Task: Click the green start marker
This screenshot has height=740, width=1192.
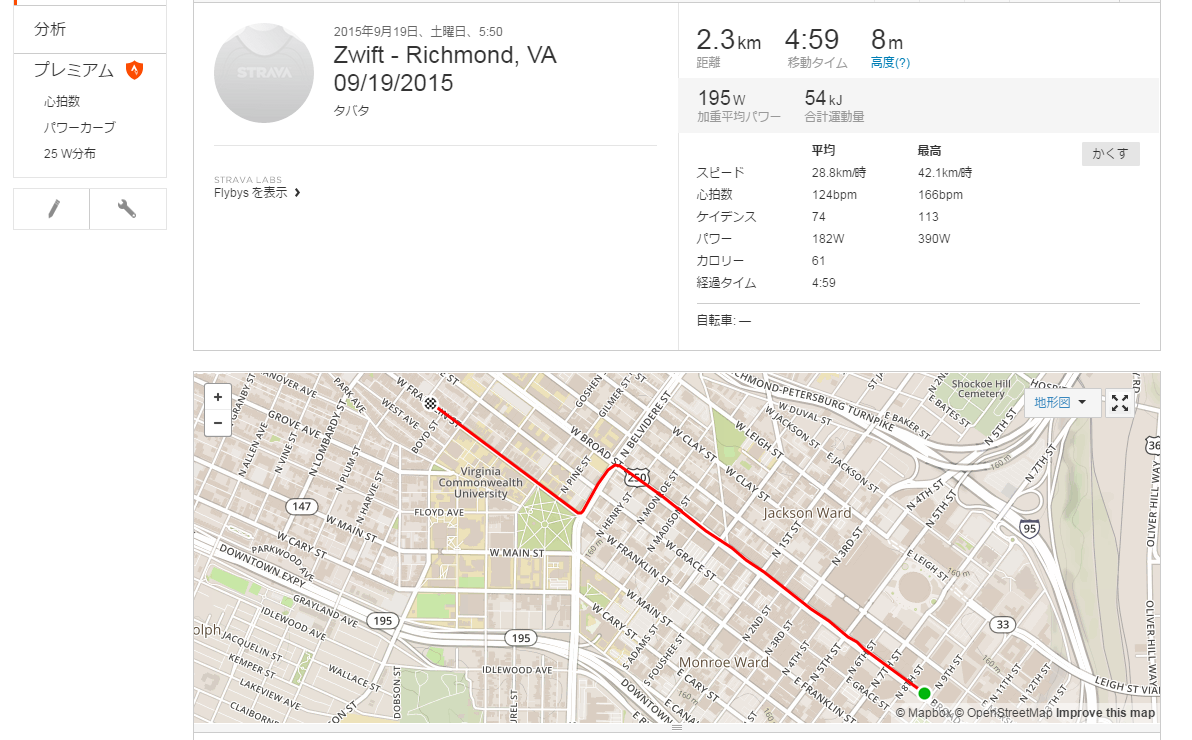Action: coord(924,693)
